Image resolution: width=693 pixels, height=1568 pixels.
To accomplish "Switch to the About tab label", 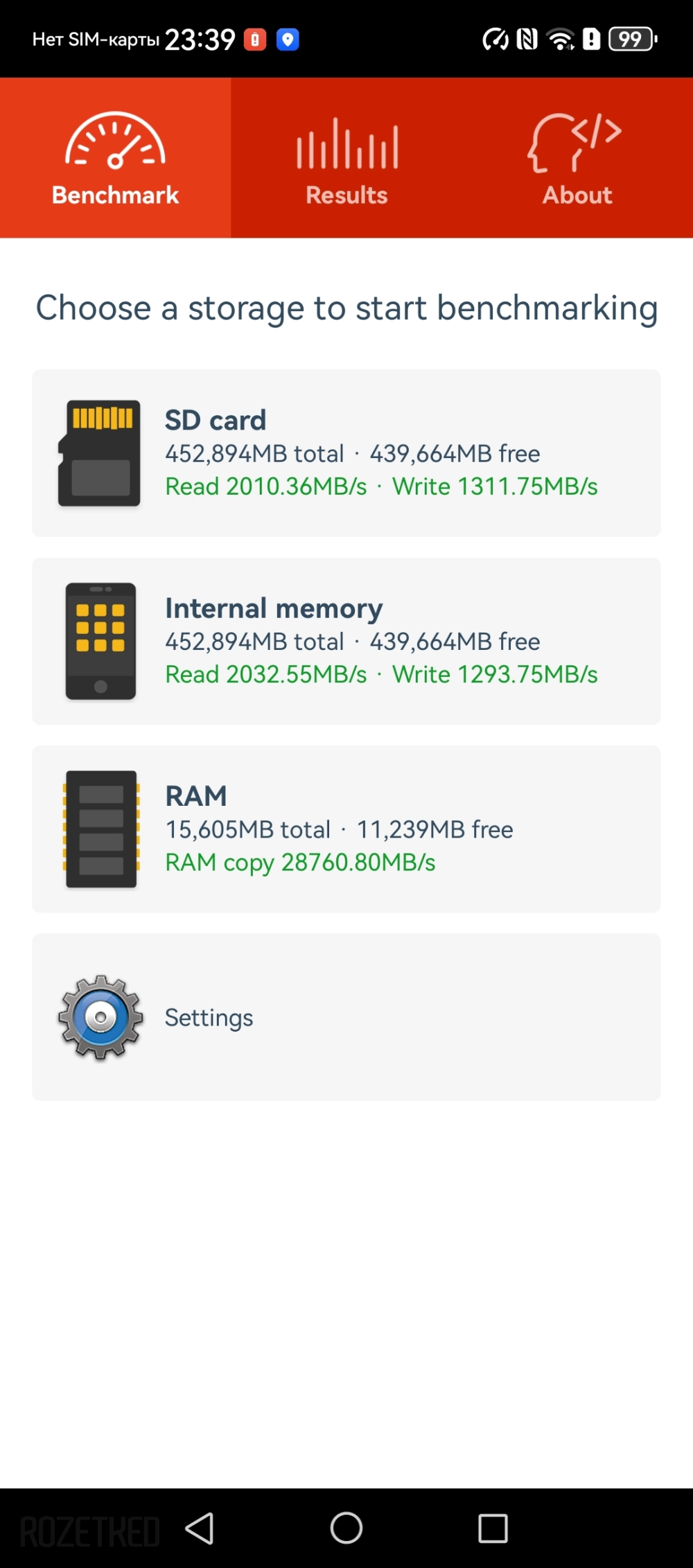I will pos(577,195).
